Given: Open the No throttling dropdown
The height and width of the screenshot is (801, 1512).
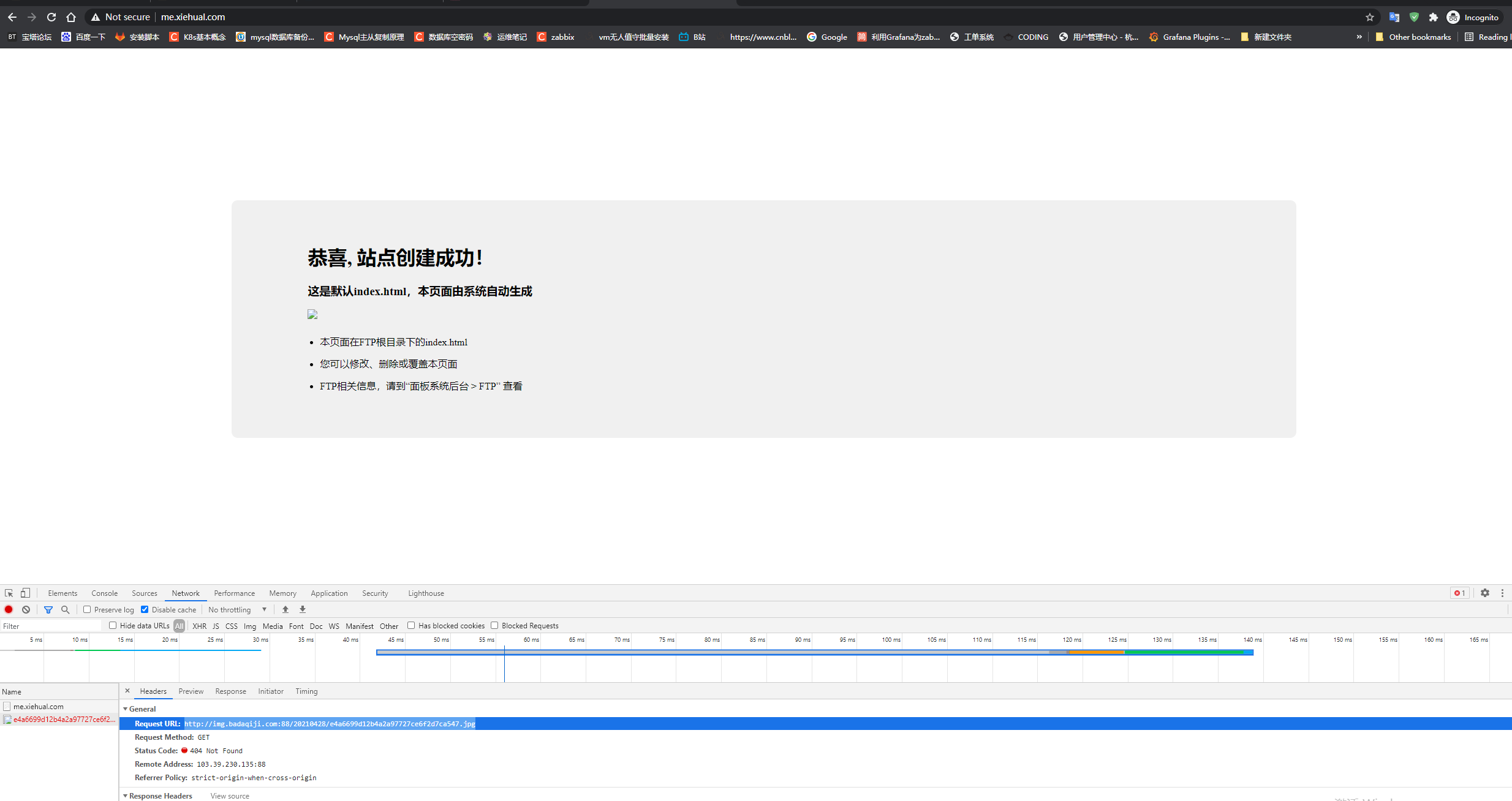Looking at the screenshot, I should point(238,609).
